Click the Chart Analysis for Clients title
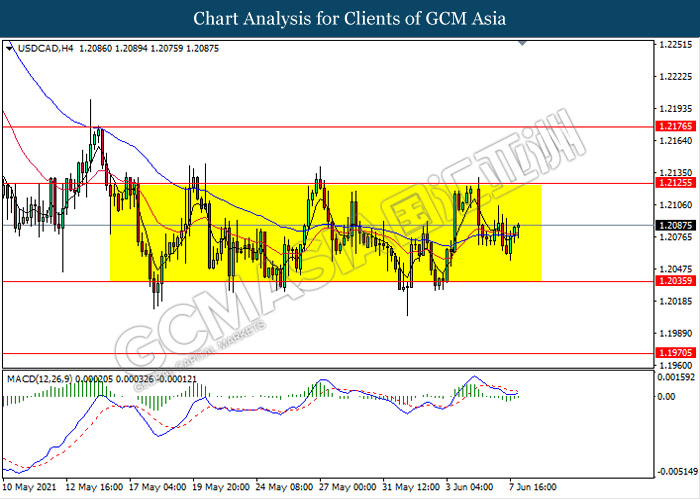 [350, 19]
